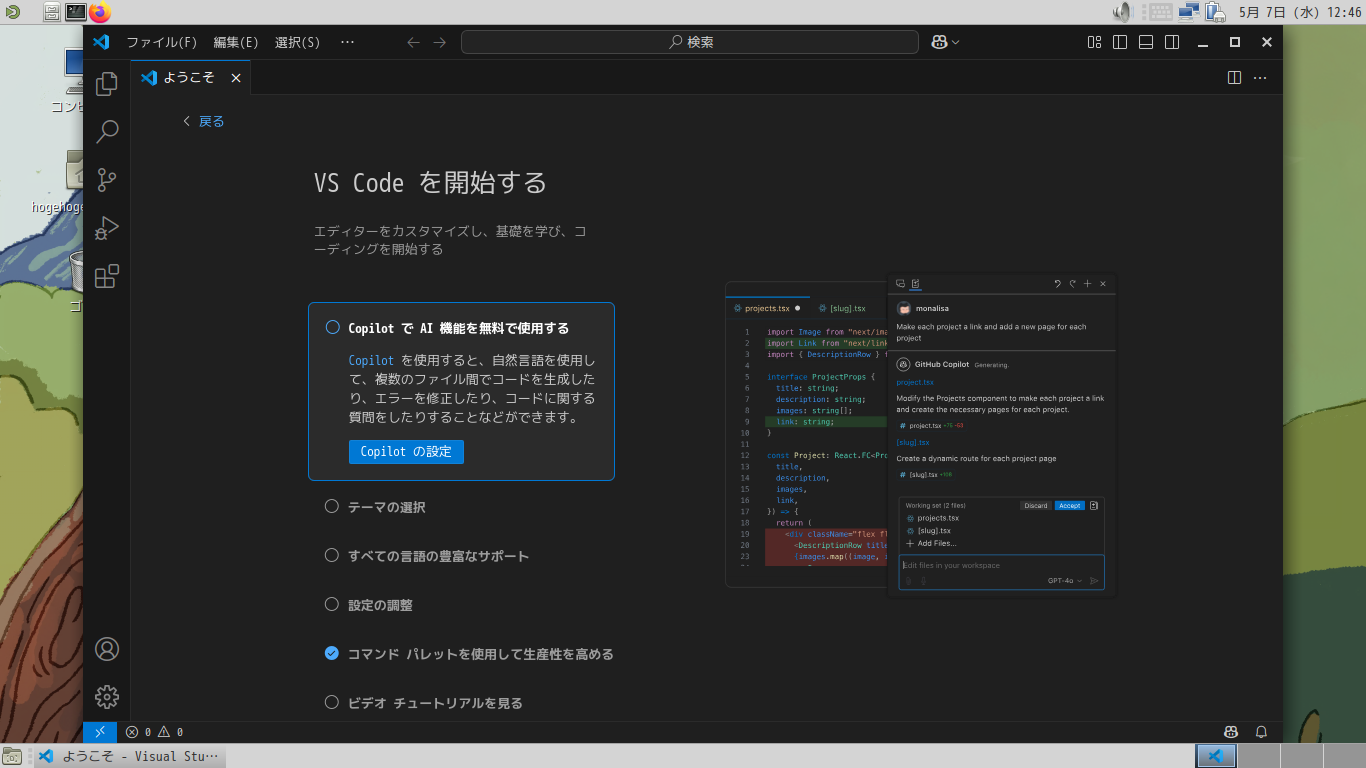Screen dimensions: 1366x768
Task: Open the date and time clock
Action: click(1300, 12)
